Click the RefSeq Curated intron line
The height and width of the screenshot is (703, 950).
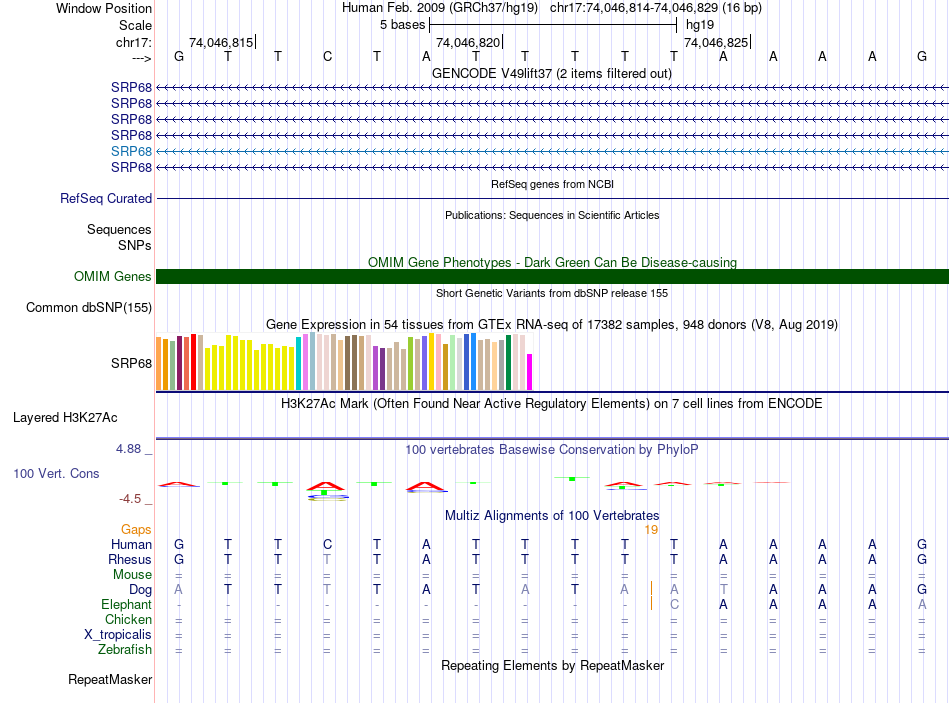pos(553,198)
